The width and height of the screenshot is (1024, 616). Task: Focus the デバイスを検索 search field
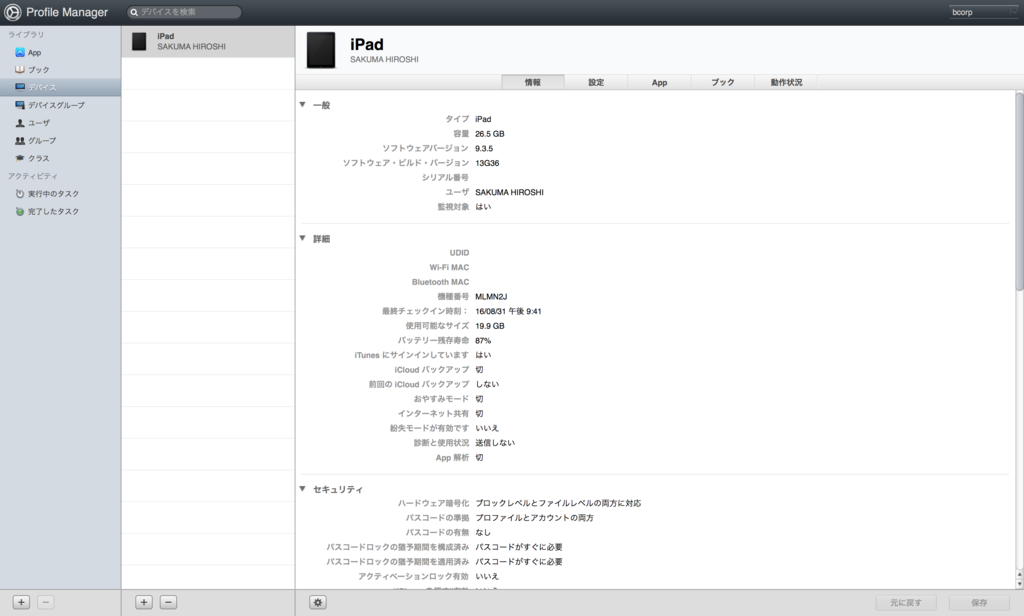(x=184, y=12)
